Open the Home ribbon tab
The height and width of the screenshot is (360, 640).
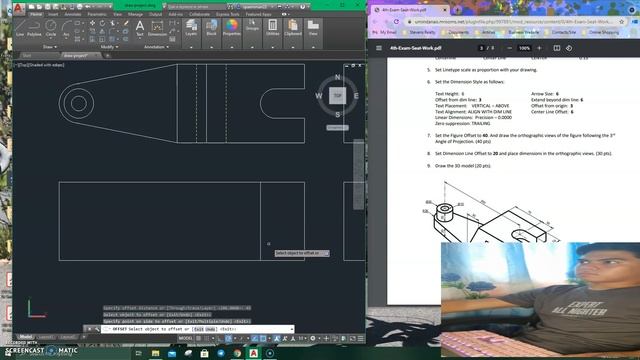pos(36,14)
